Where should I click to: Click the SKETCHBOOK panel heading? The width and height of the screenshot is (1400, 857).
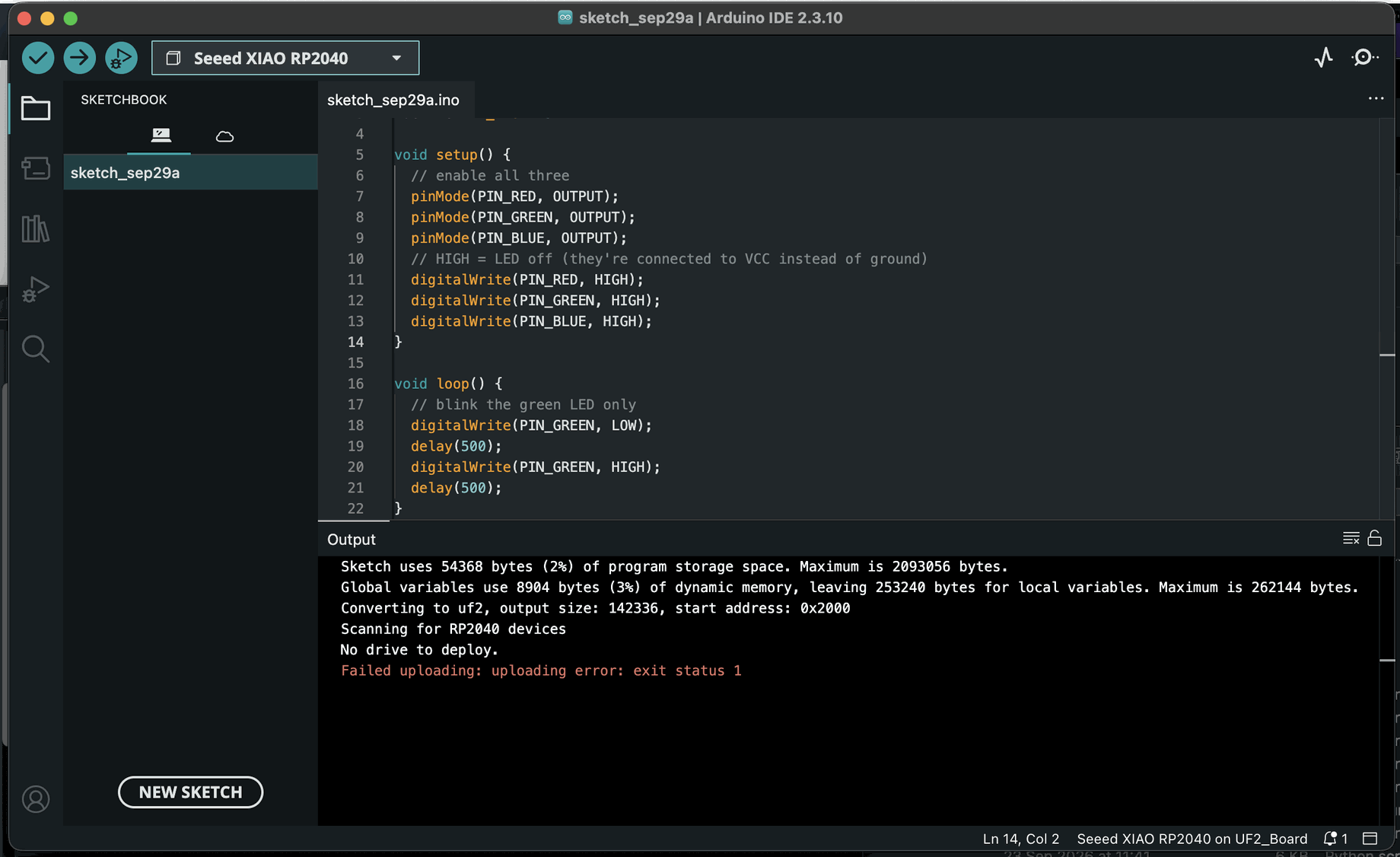click(124, 100)
